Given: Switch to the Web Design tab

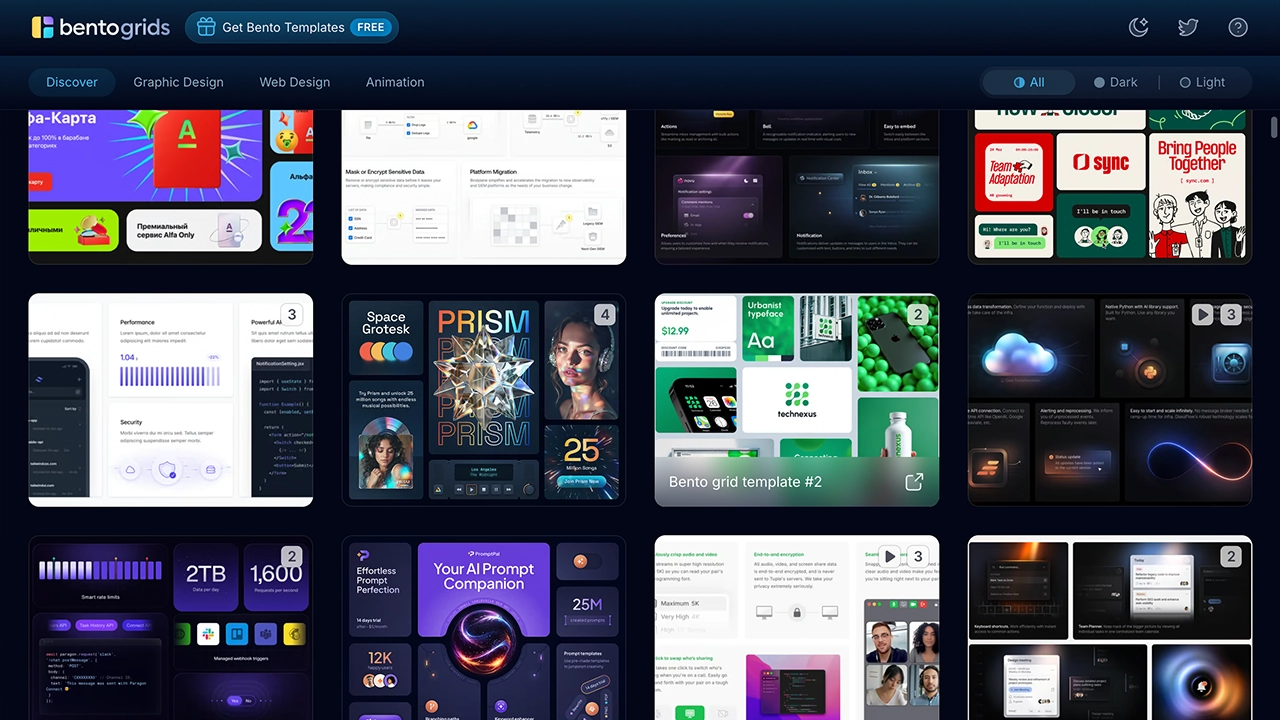Looking at the screenshot, I should 295,82.
